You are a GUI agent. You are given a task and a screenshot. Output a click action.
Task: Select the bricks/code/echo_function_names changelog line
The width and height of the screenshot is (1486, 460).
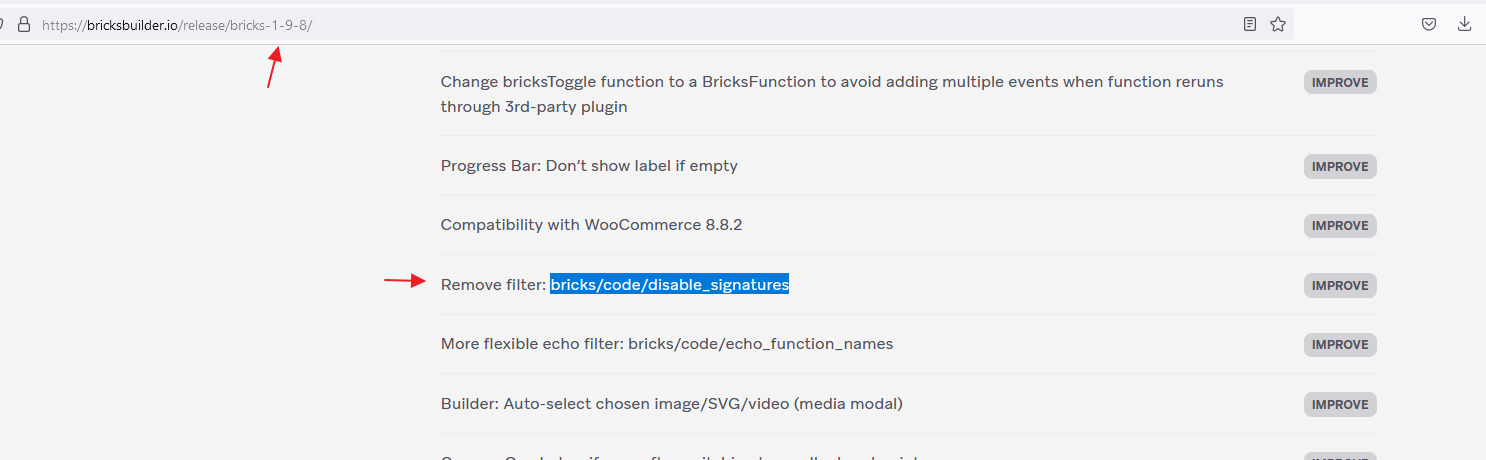667,344
